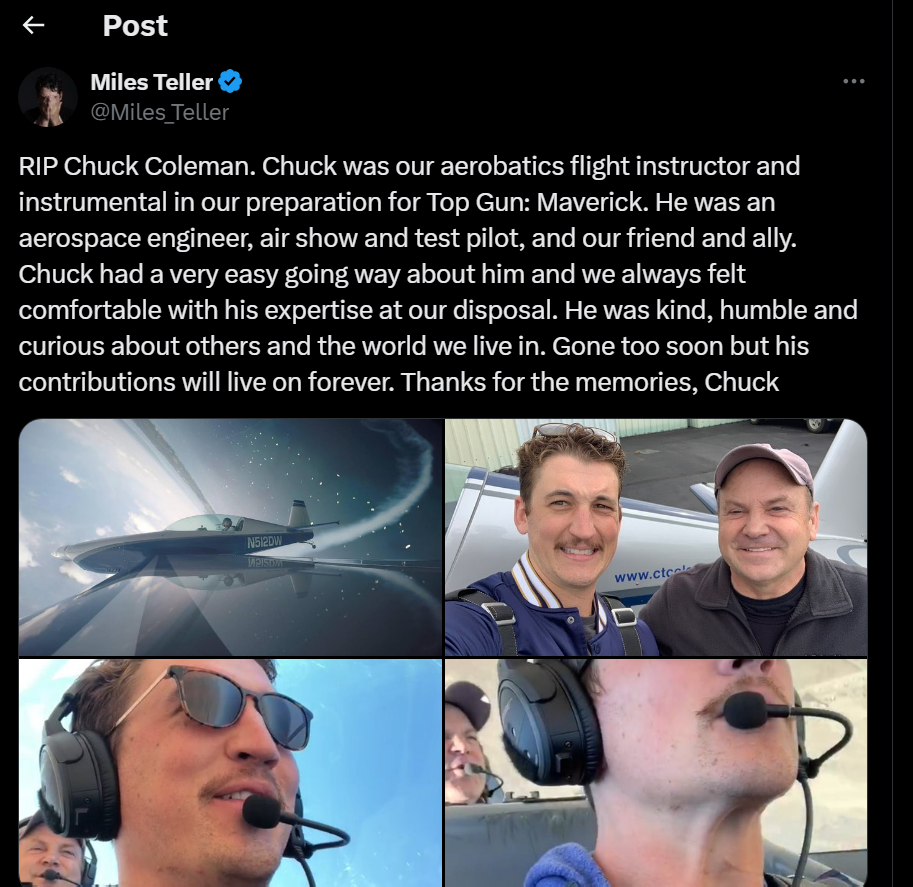Screen dimensions: 913x887
Task: Click the tweet text starting RIP Chuck Coleman
Action: 438,274
